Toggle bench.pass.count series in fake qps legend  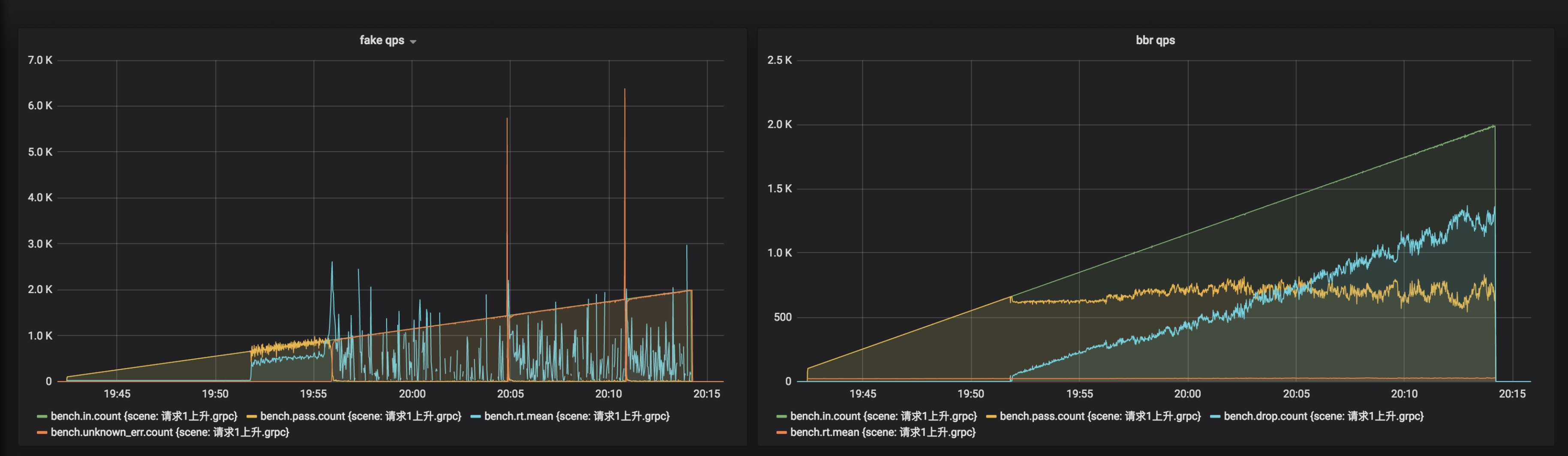(x=360, y=417)
